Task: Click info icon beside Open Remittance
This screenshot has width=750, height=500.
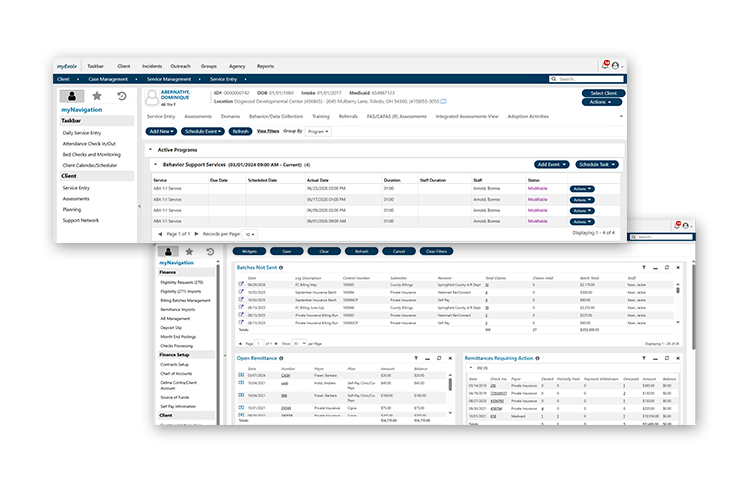Action: tap(281, 358)
